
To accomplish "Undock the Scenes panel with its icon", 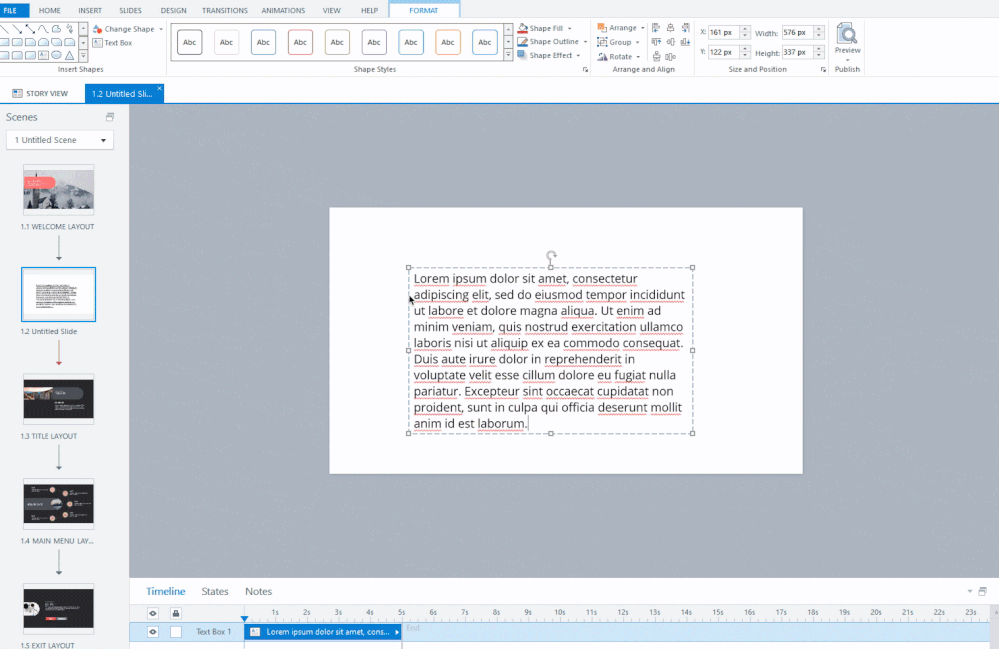I will coord(110,117).
